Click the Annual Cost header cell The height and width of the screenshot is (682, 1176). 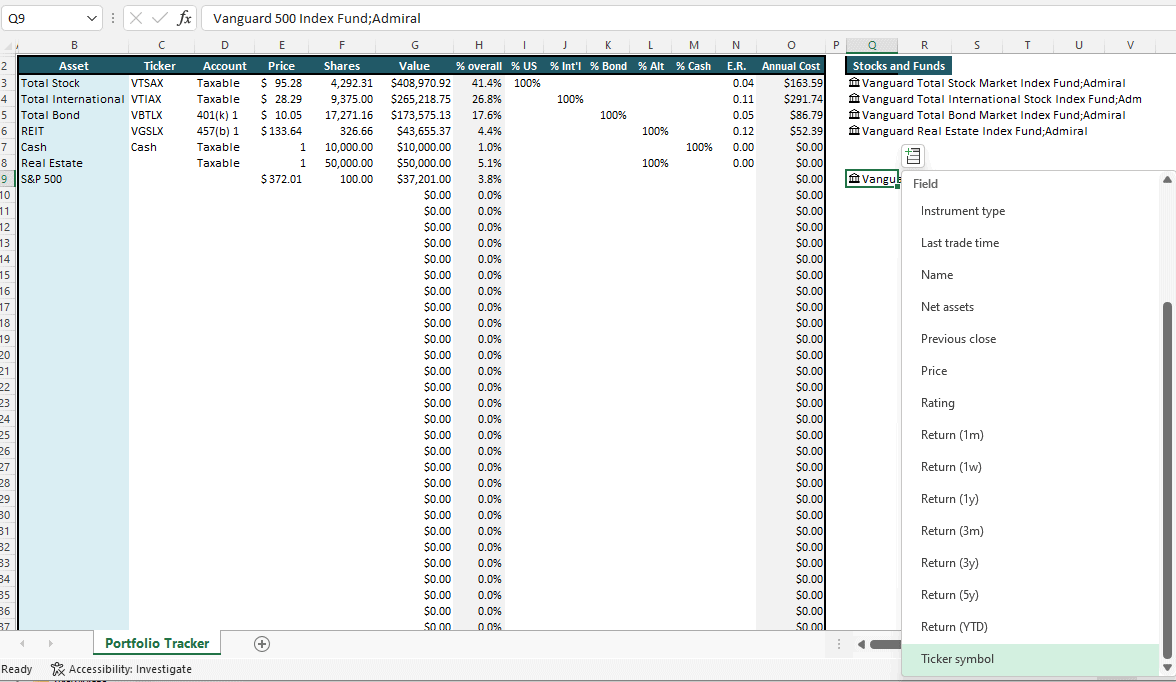pyautogui.click(x=791, y=66)
